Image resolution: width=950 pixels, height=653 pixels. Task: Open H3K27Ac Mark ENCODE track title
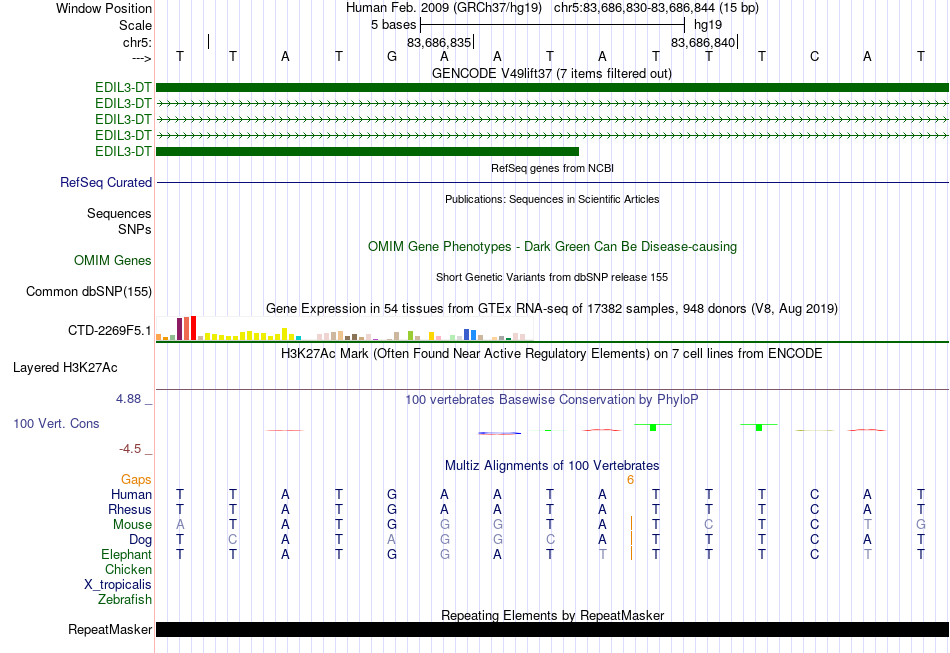[552, 353]
